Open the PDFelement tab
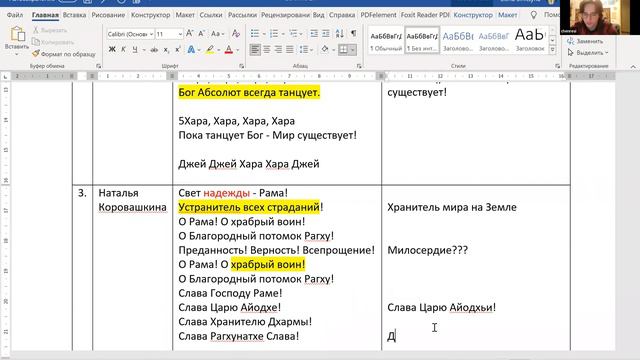Image resolution: width=640 pixels, height=360 pixels. [x=378, y=15]
